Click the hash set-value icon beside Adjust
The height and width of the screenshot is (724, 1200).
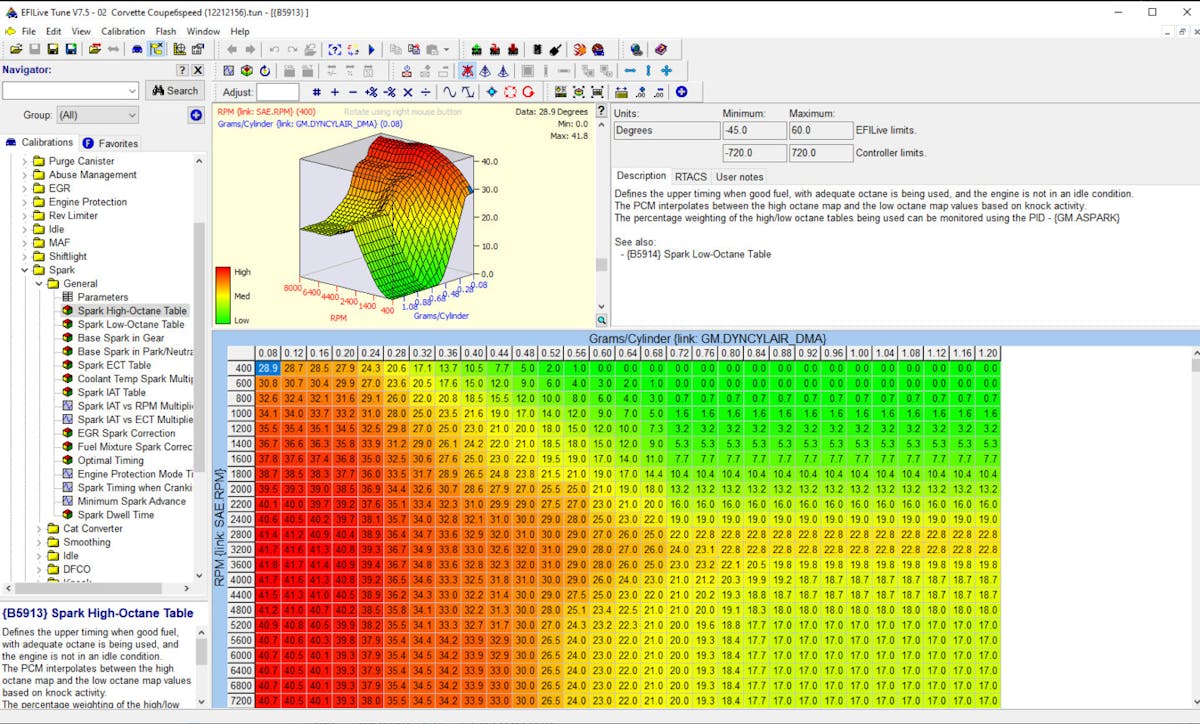point(317,92)
